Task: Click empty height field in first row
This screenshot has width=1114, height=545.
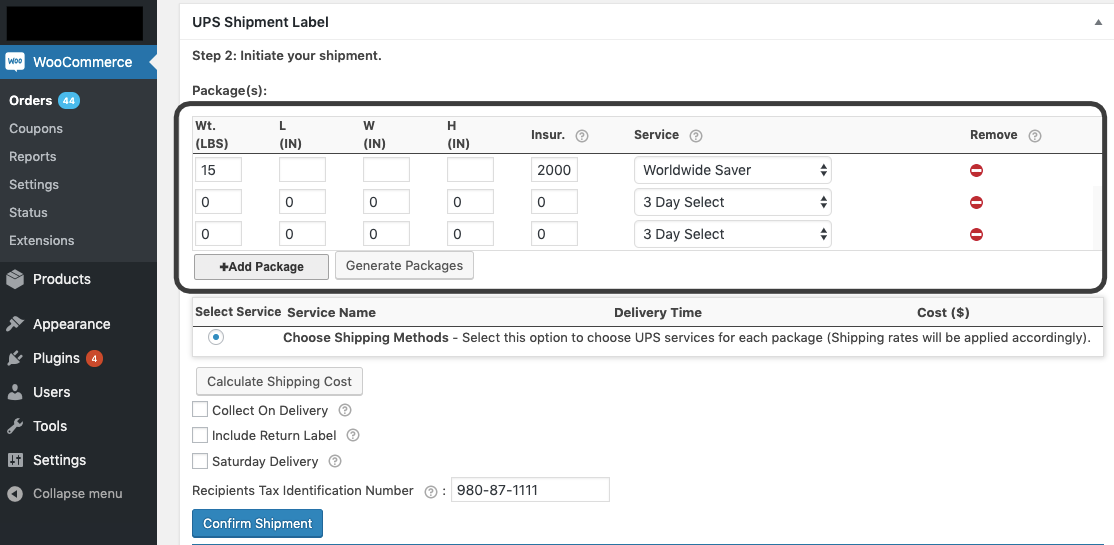Action: 470,171
